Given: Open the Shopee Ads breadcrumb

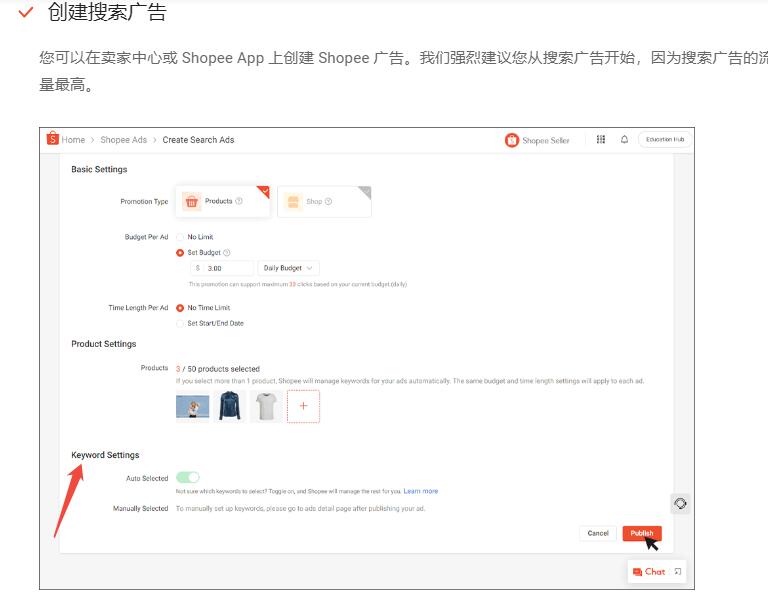Looking at the screenshot, I should (123, 140).
